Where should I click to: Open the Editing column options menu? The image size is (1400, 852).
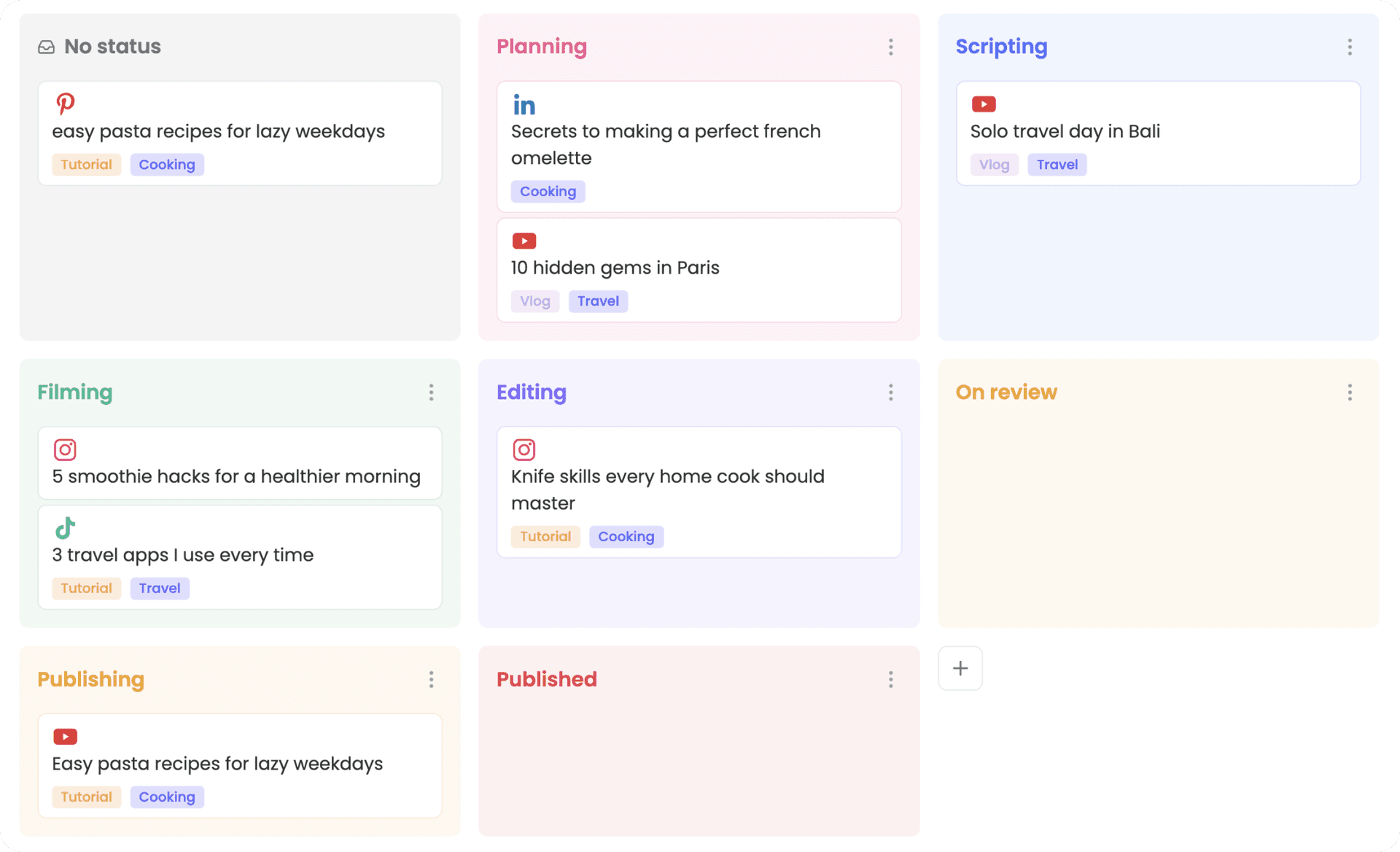pyautogui.click(x=890, y=392)
